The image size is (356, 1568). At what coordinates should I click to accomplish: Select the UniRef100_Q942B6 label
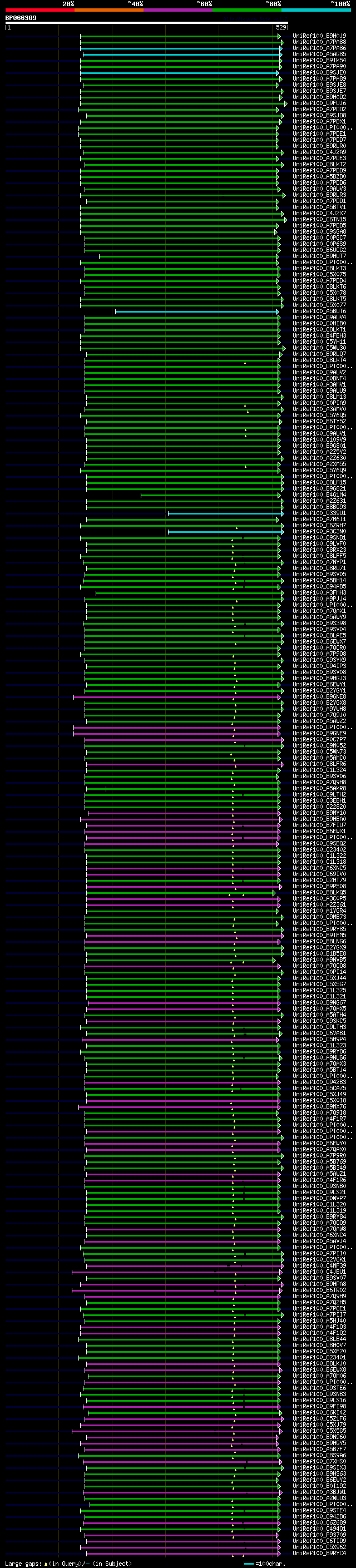319,1517
